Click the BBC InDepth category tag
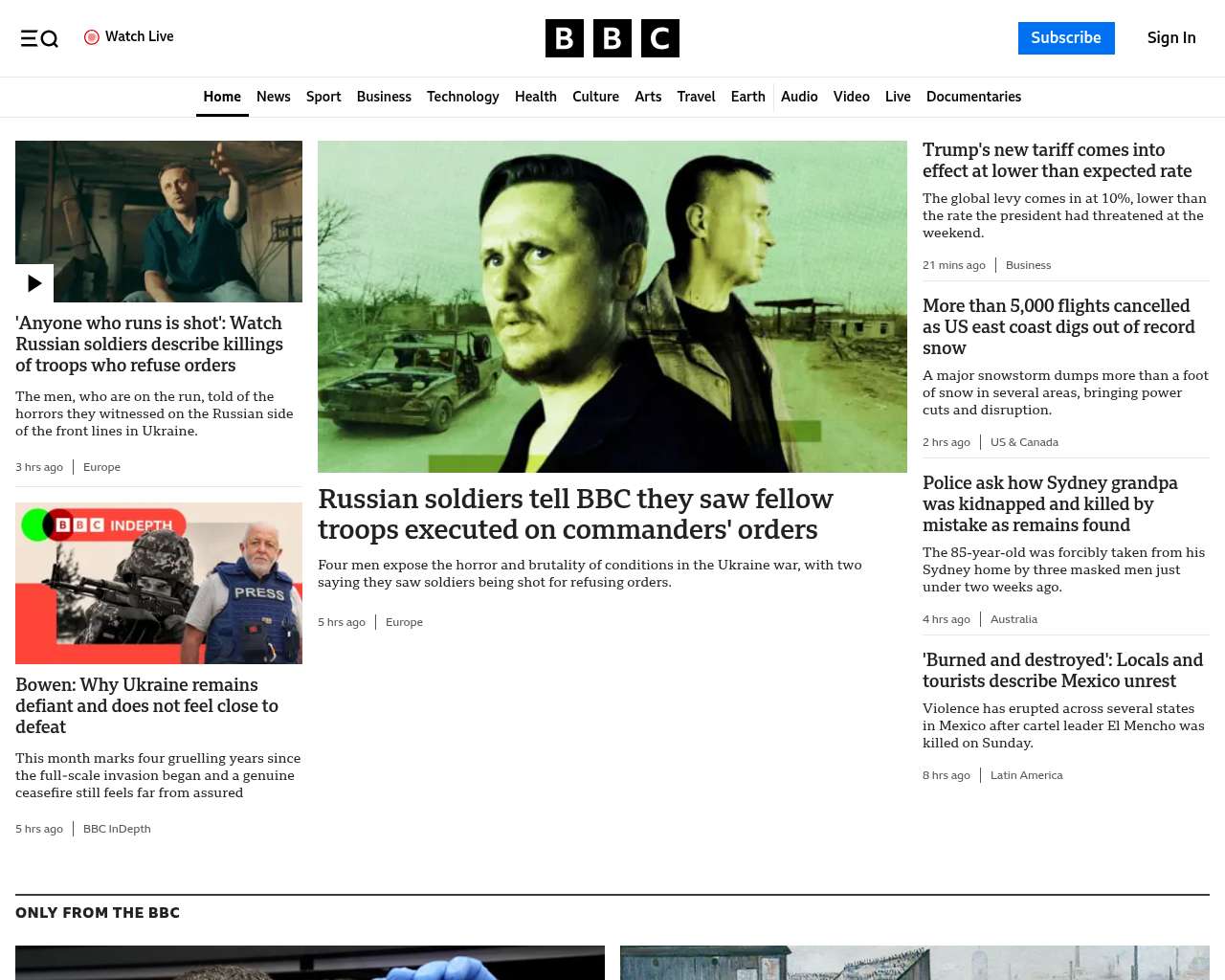The width and height of the screenshot is (1225, 980). pos(117,829)
